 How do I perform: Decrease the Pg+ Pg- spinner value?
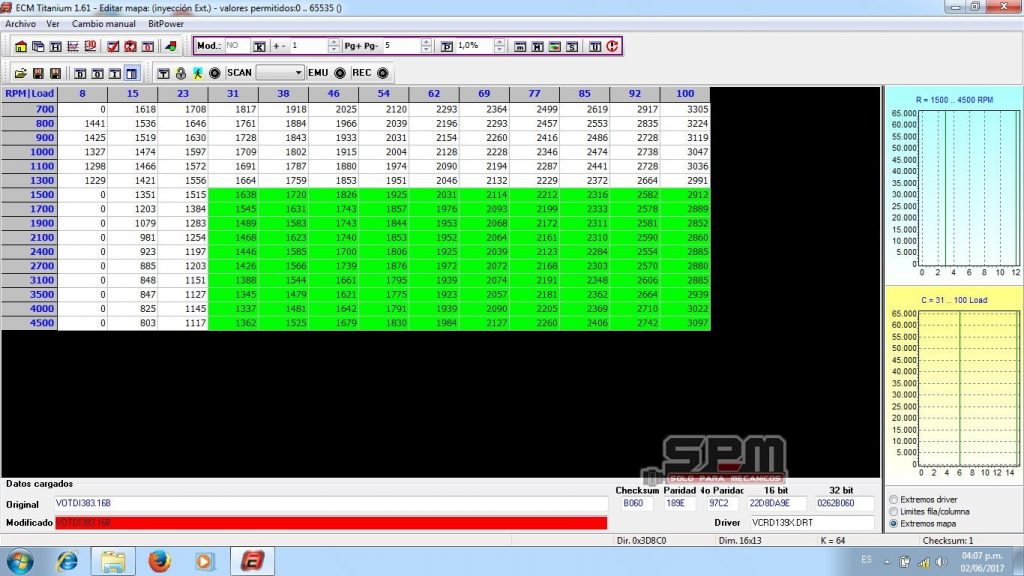click(426, 50)
